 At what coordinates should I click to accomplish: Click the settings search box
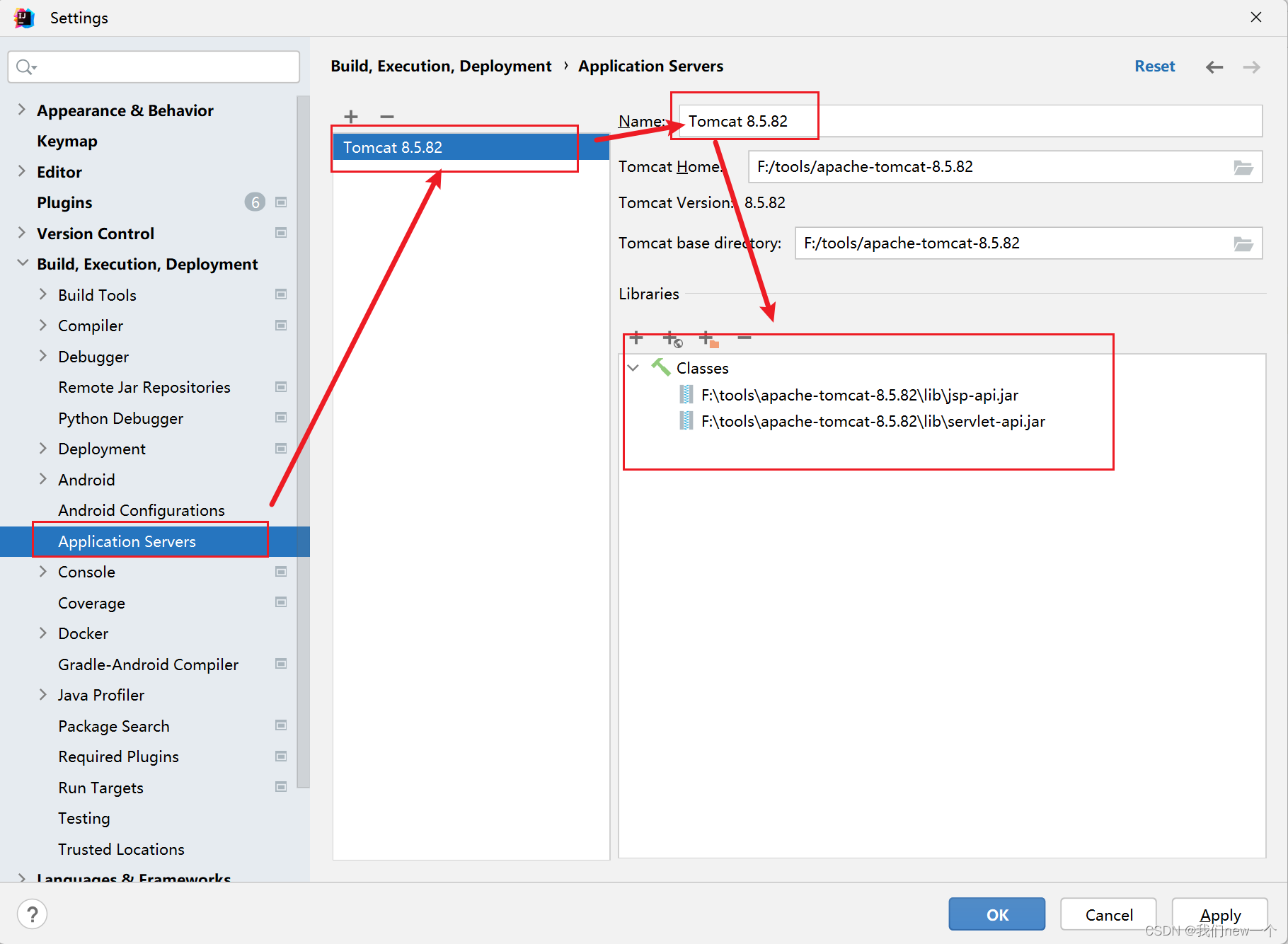(x=154, y=67)
